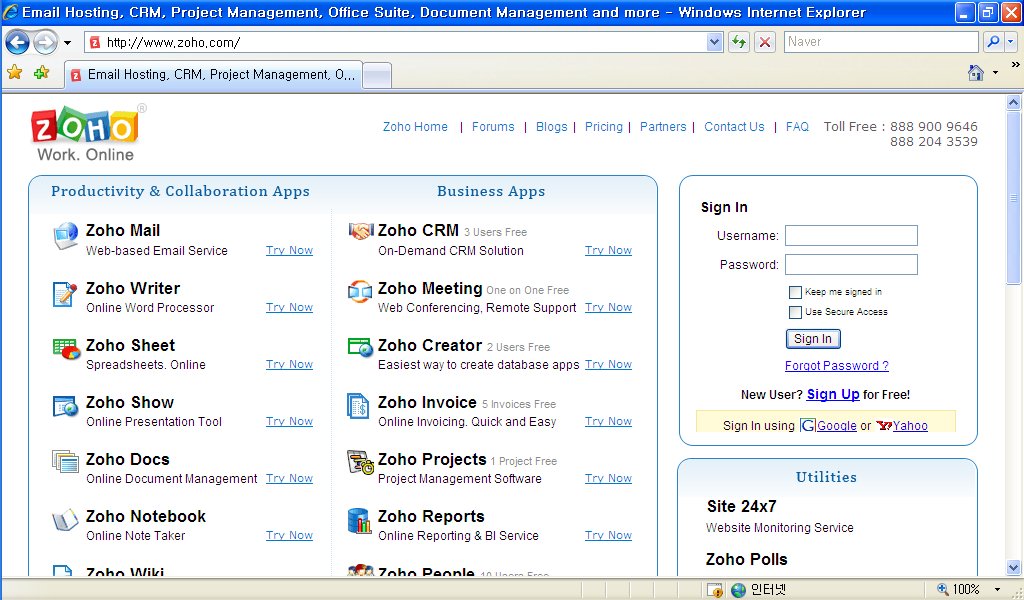Click the Zoho CRM handshake icon
1024x600 pixels.
pos(360,230)
